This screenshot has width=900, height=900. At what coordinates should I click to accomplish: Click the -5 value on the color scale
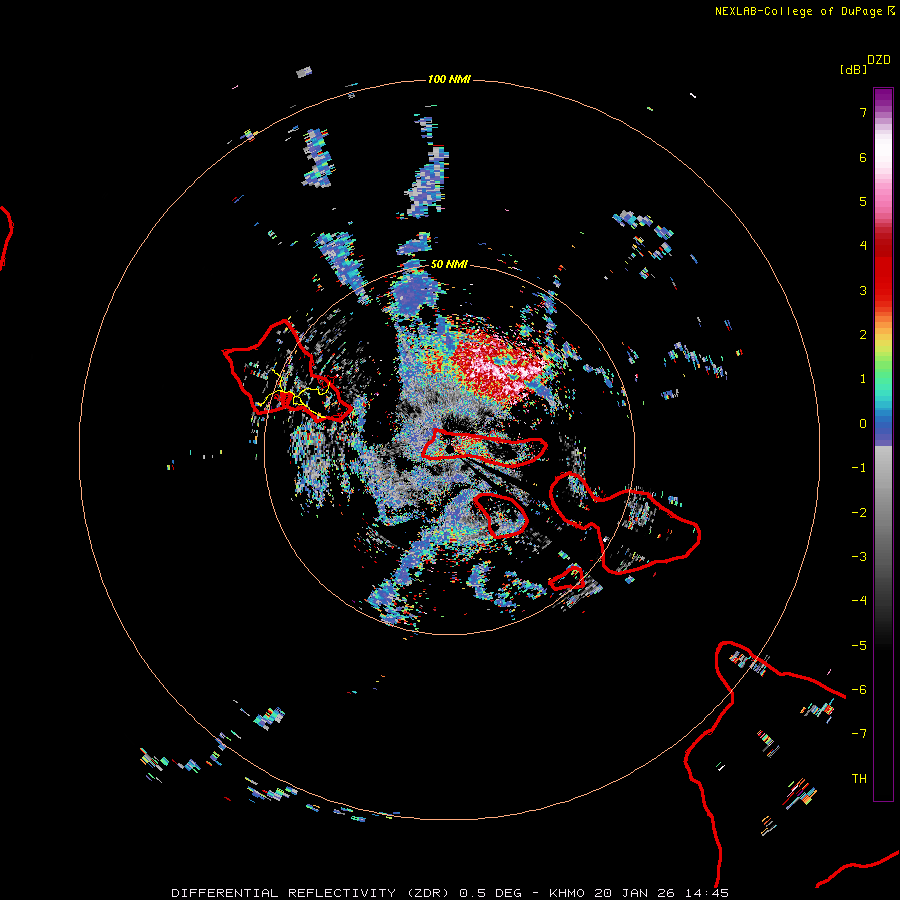tap(859, 646)
